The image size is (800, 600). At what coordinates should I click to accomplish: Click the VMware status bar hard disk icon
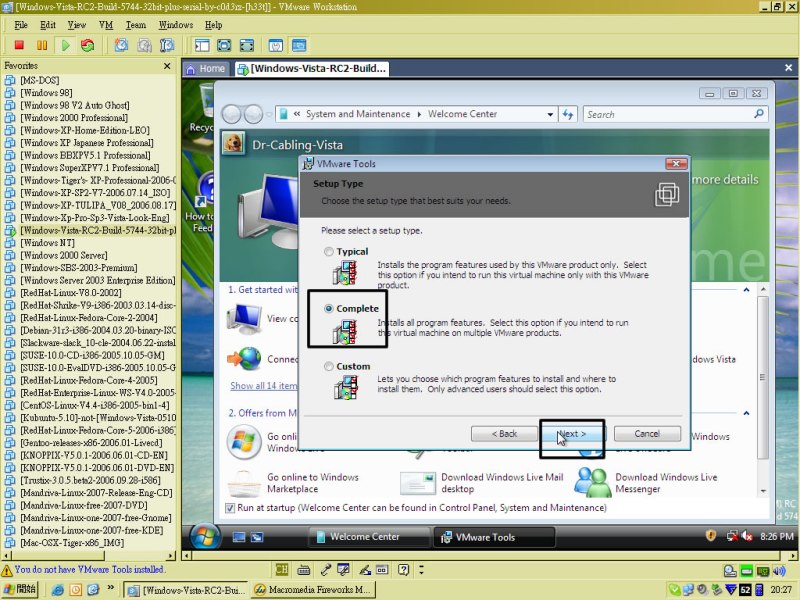(746, 570)
